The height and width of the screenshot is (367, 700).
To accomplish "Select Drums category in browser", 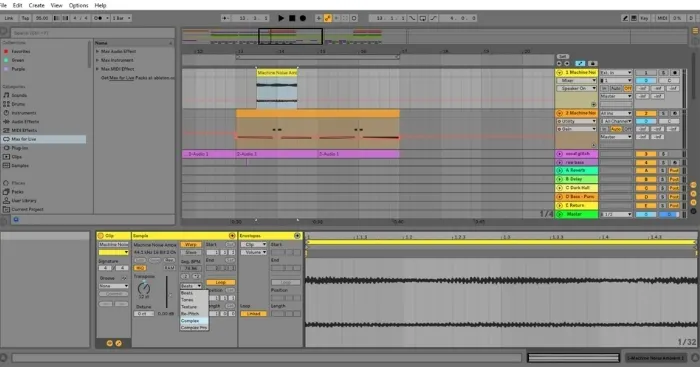I will click(18, 104).
